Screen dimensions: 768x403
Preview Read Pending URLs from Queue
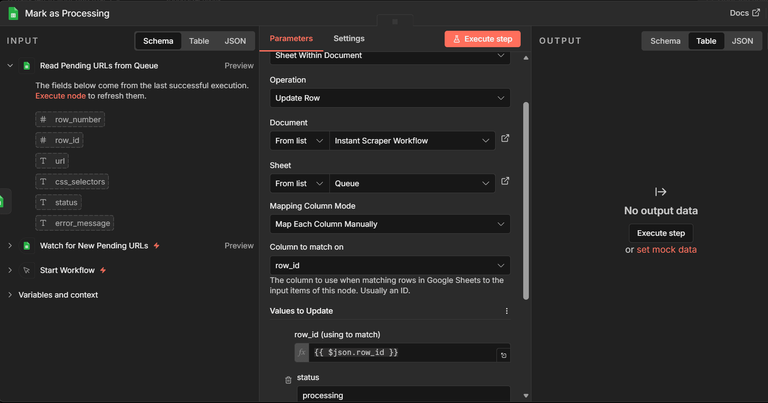pyautogui.click(x=239, y=66)
